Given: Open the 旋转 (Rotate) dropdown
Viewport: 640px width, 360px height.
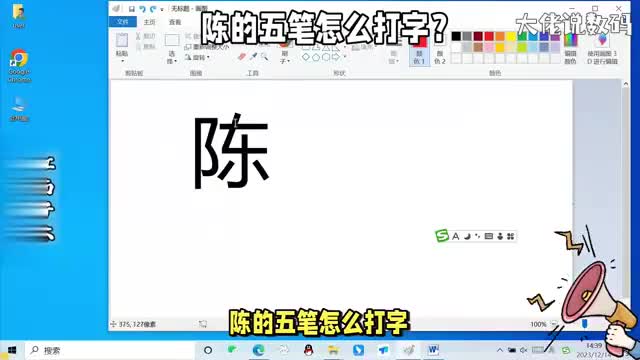Looking at the screenshot, I should click(197, 58).
